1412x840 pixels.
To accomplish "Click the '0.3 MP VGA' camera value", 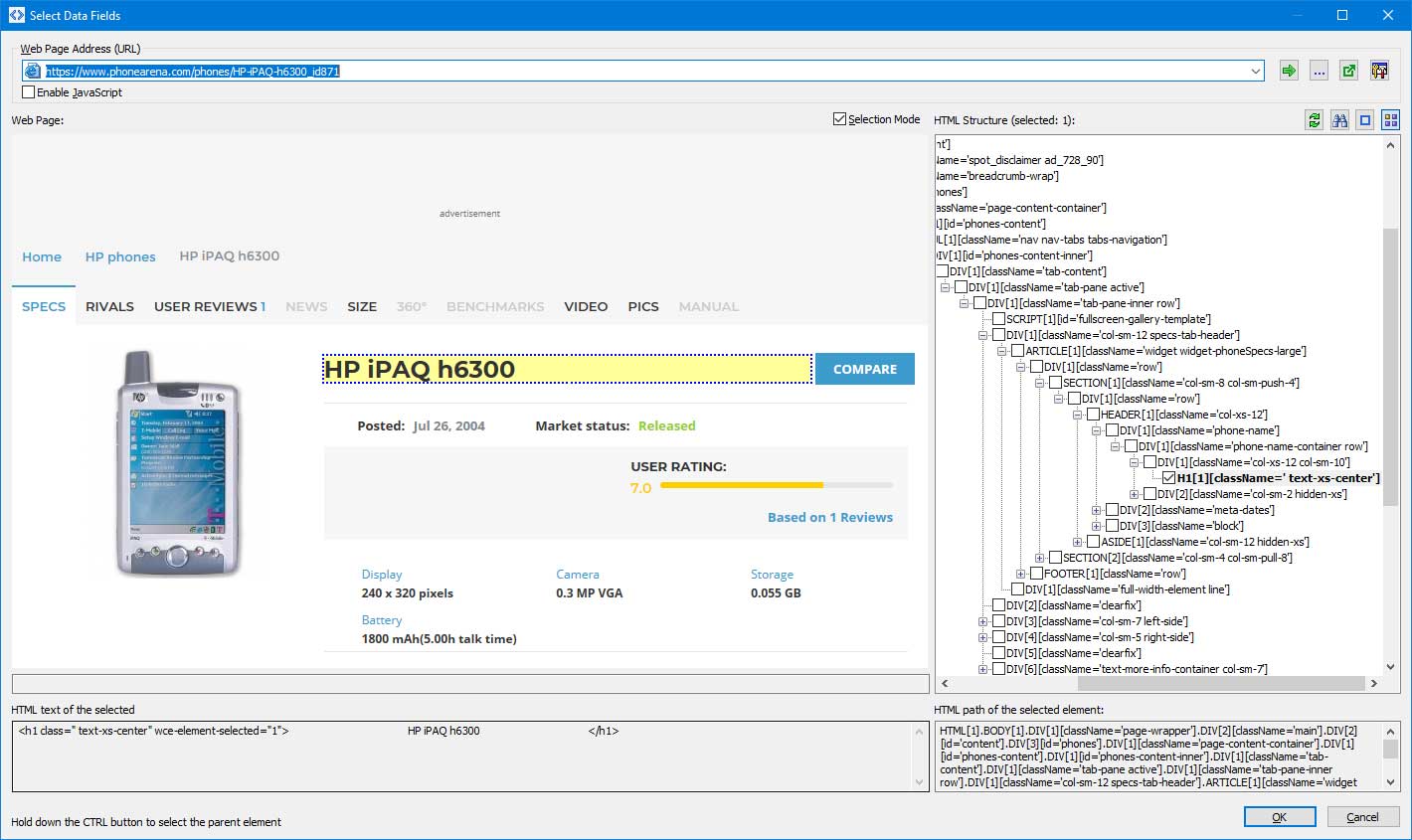I will point(590,593).
